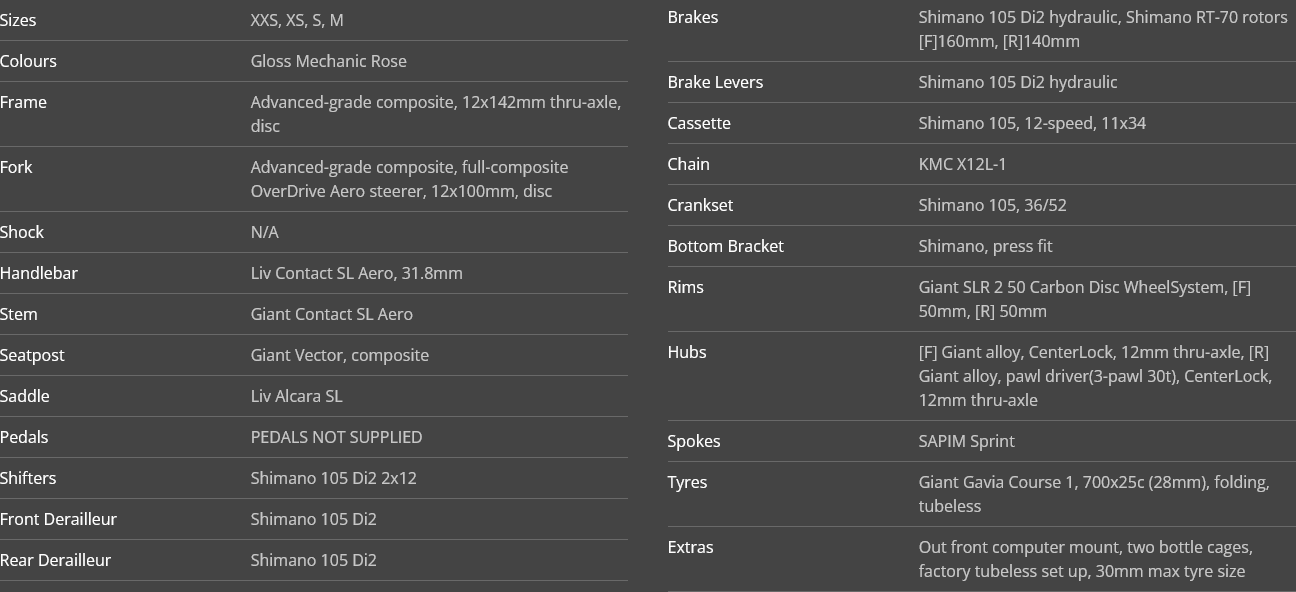Click the Bottom Bracket label
This screenshot has width=1296, height=592.
point(726,246)
